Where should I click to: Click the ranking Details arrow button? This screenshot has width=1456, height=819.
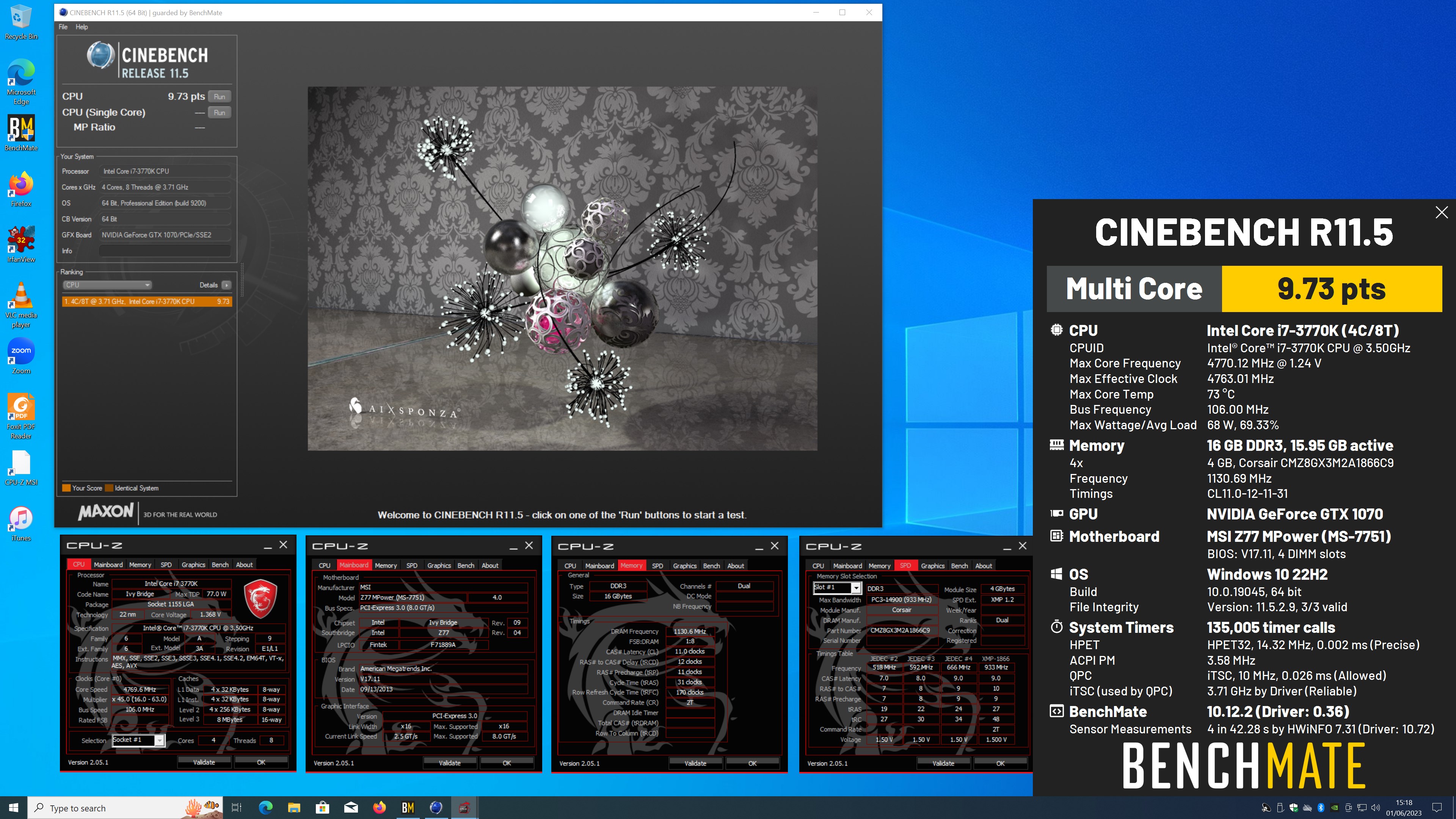pyautogui.click(x=226, y=285)
